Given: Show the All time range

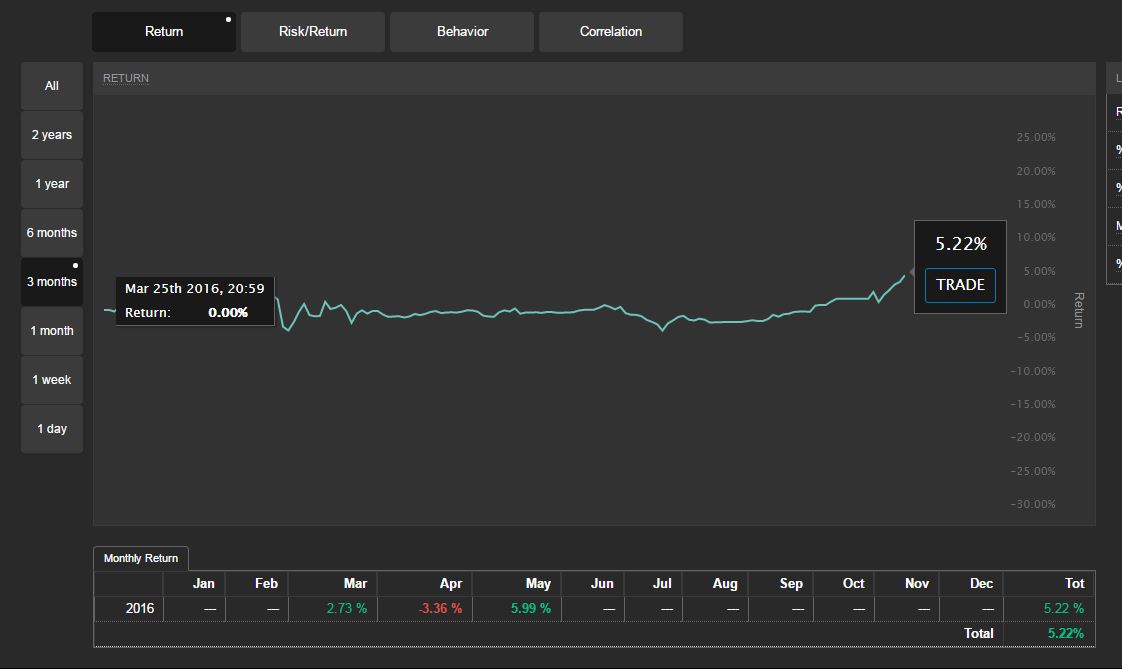Looking at the screenshot, I should click(52, 86).
